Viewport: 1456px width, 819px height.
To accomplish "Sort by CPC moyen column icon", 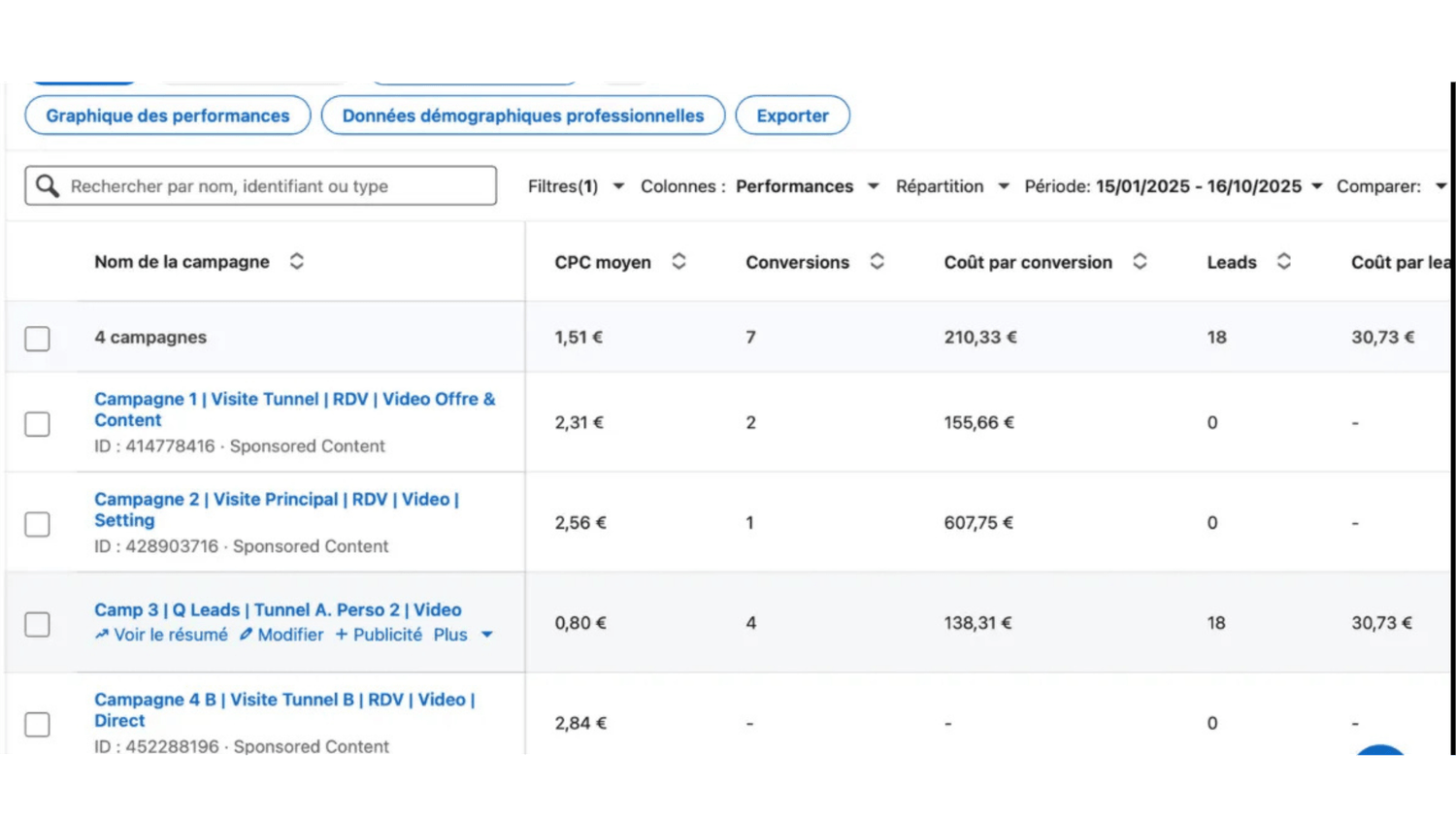I will [678, 261].
